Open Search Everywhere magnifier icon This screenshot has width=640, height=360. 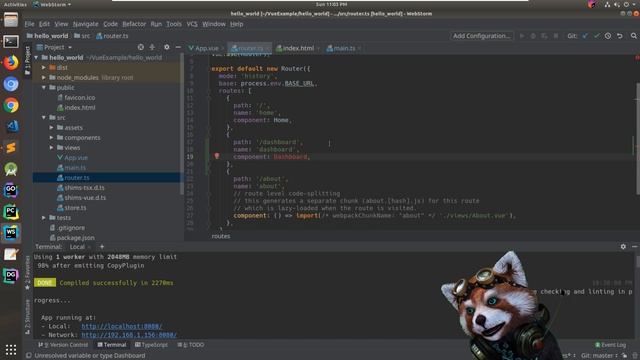pos(633,36)
